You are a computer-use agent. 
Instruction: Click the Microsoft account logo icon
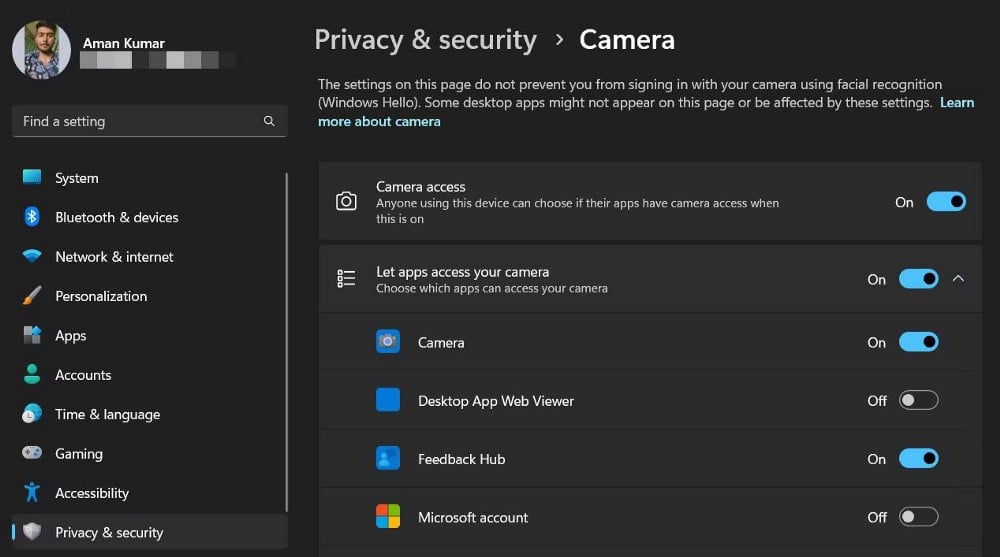pyautogui.click(x=388, y=517)
